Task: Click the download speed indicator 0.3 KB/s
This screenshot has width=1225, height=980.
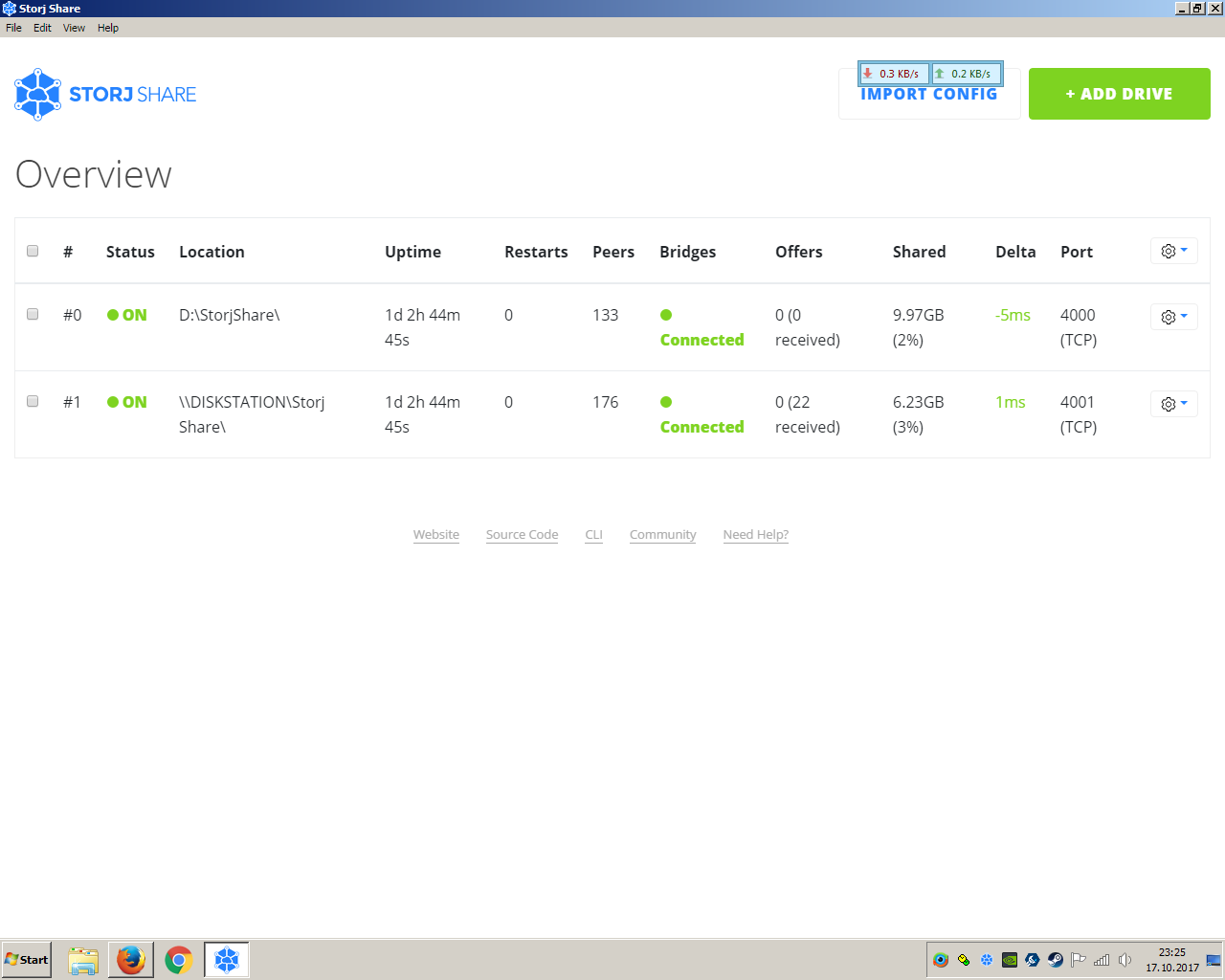Action: click(894, 74)
